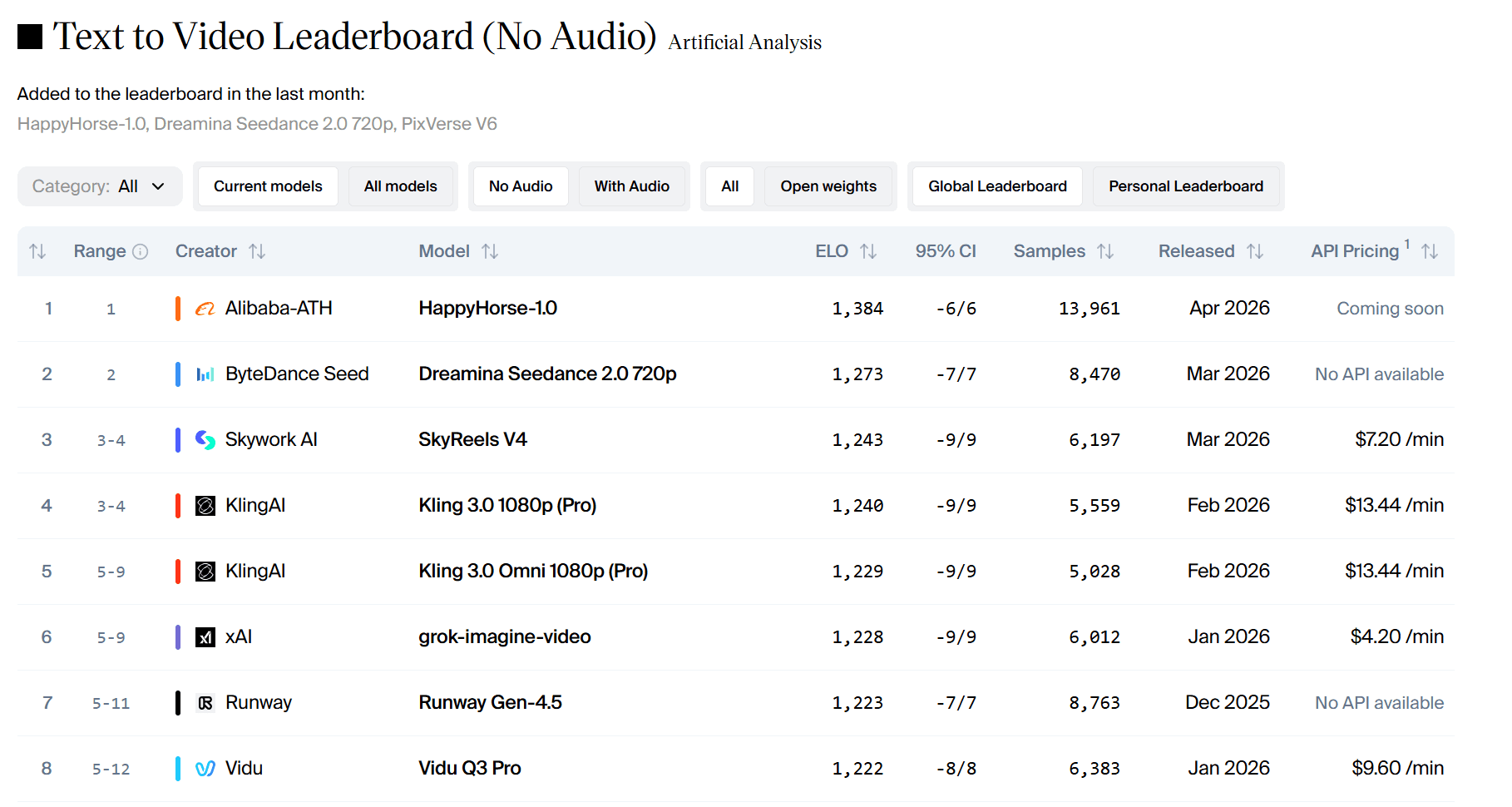Image resolution: width=1512 pixels, height=807 pixels.
Task: Click the Vidu logo icon
Action: (x=205, y=769)
